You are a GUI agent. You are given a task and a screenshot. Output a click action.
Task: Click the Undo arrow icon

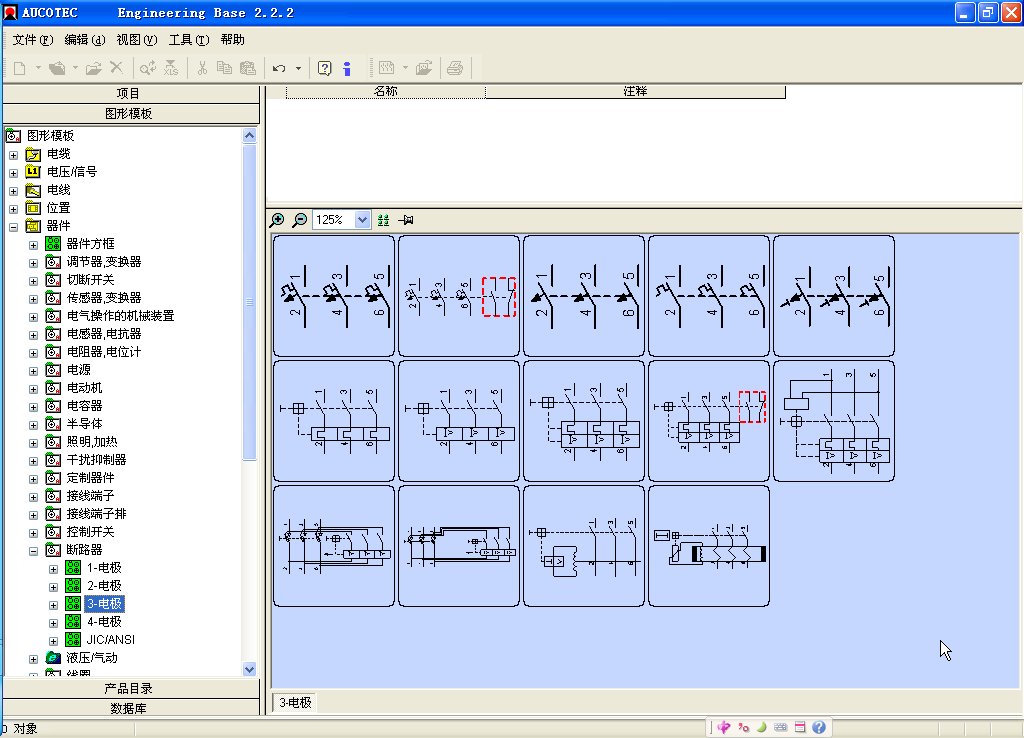[280, 68]
